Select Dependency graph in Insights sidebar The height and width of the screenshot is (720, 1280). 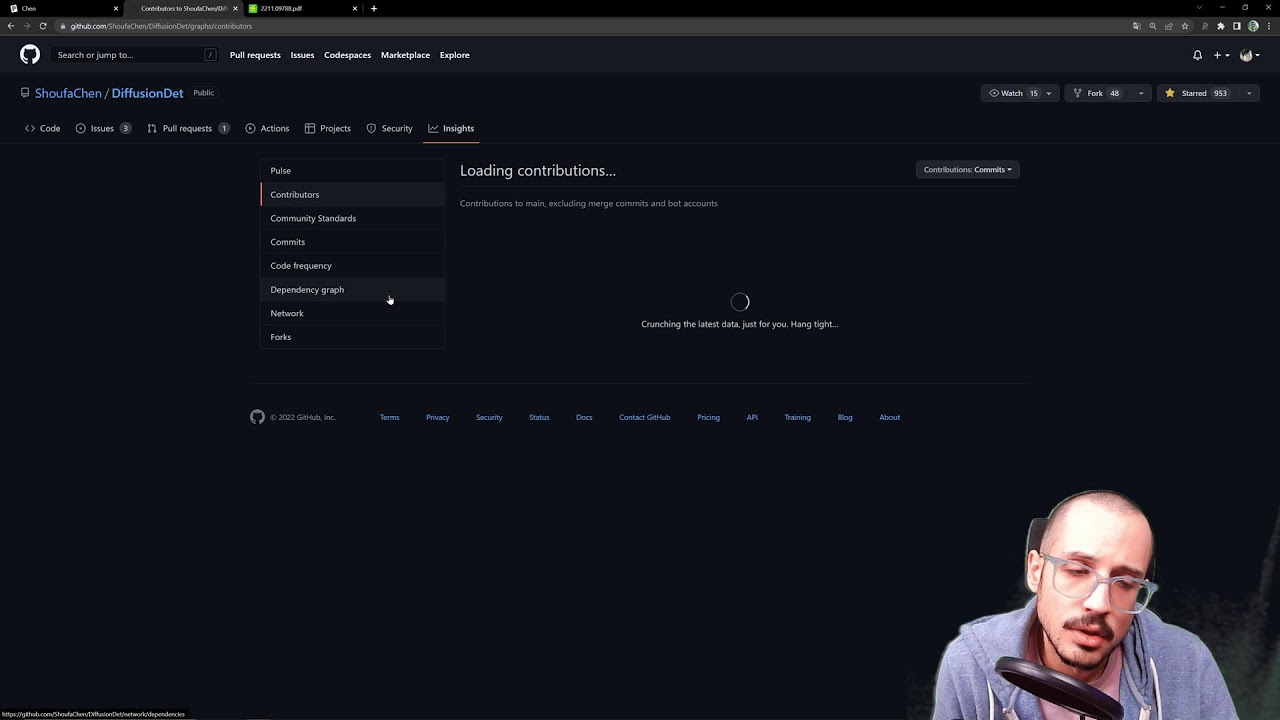click(307, 290)
